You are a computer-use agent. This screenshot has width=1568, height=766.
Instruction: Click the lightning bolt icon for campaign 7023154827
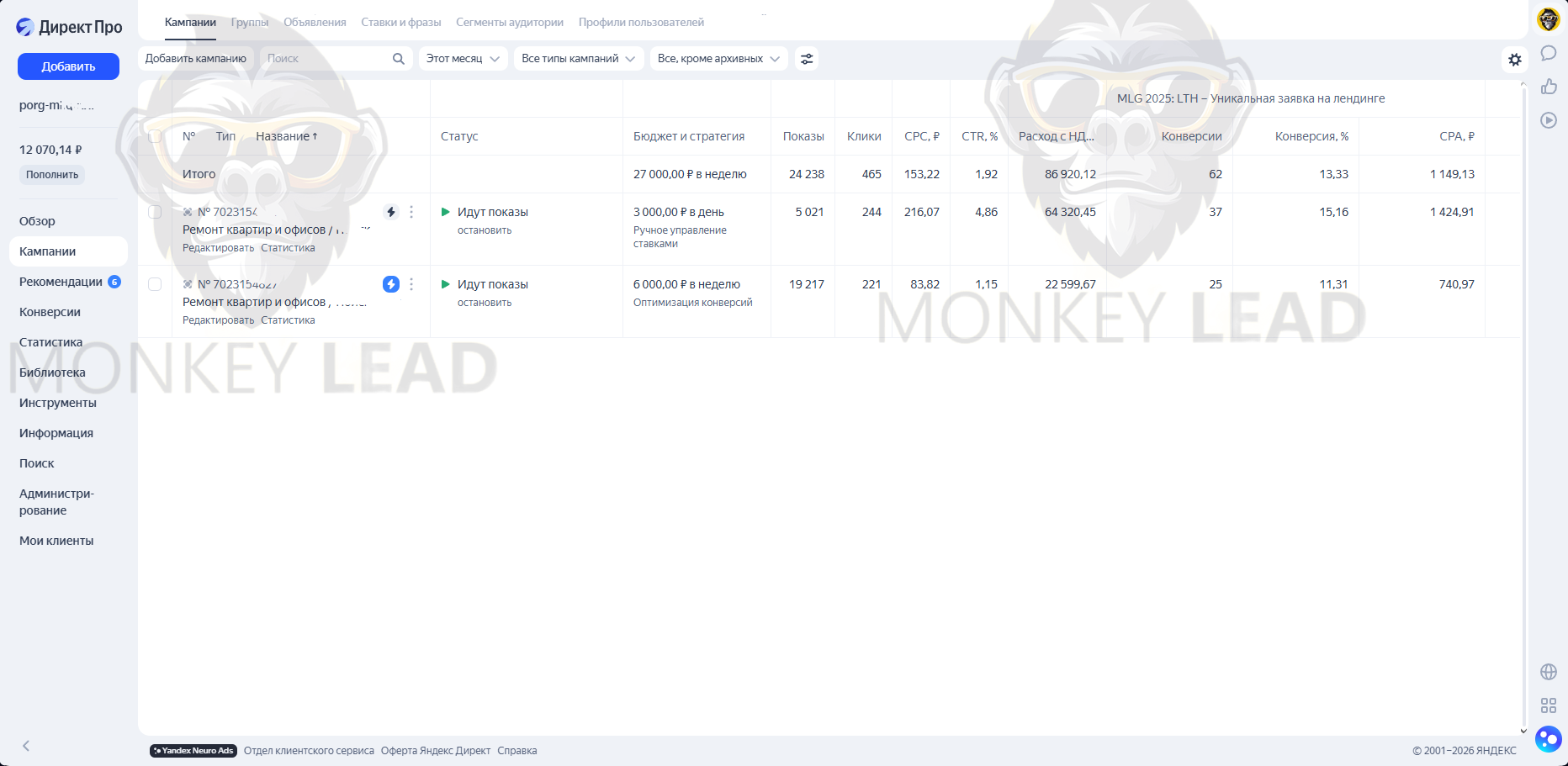[391, 284]
